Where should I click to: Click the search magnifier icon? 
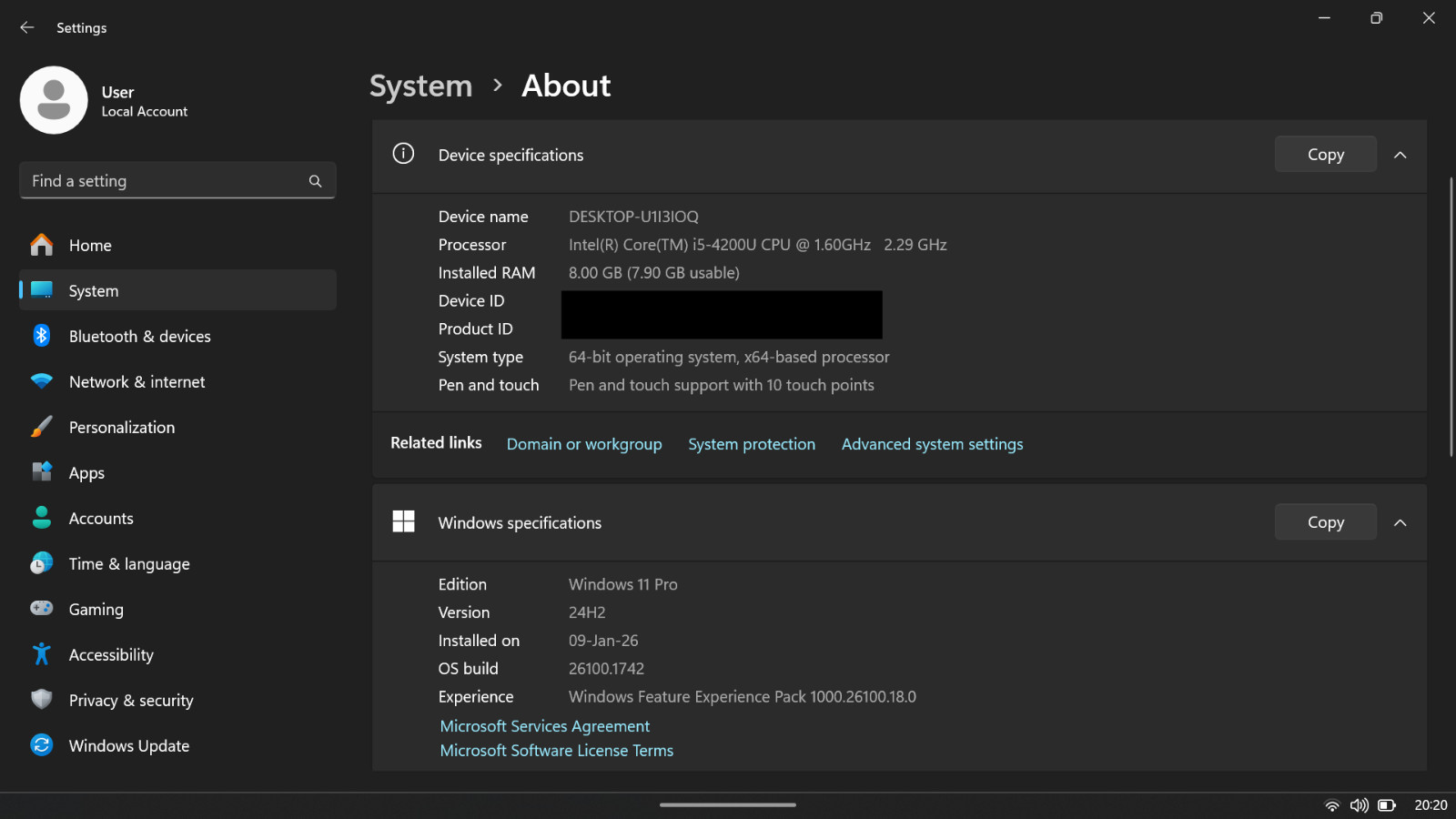point(315,181)
